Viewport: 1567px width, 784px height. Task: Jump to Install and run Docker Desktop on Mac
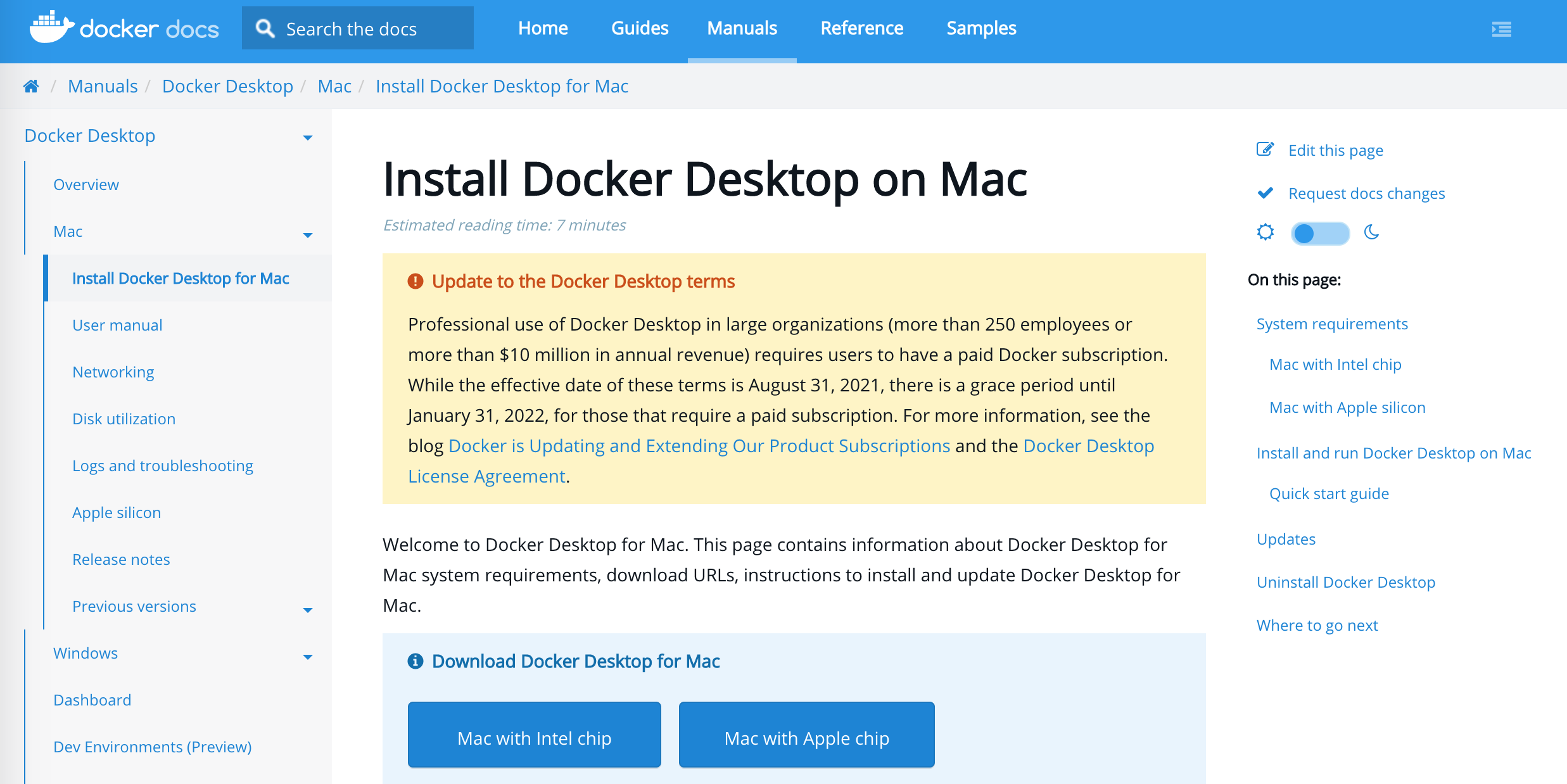1393,453
